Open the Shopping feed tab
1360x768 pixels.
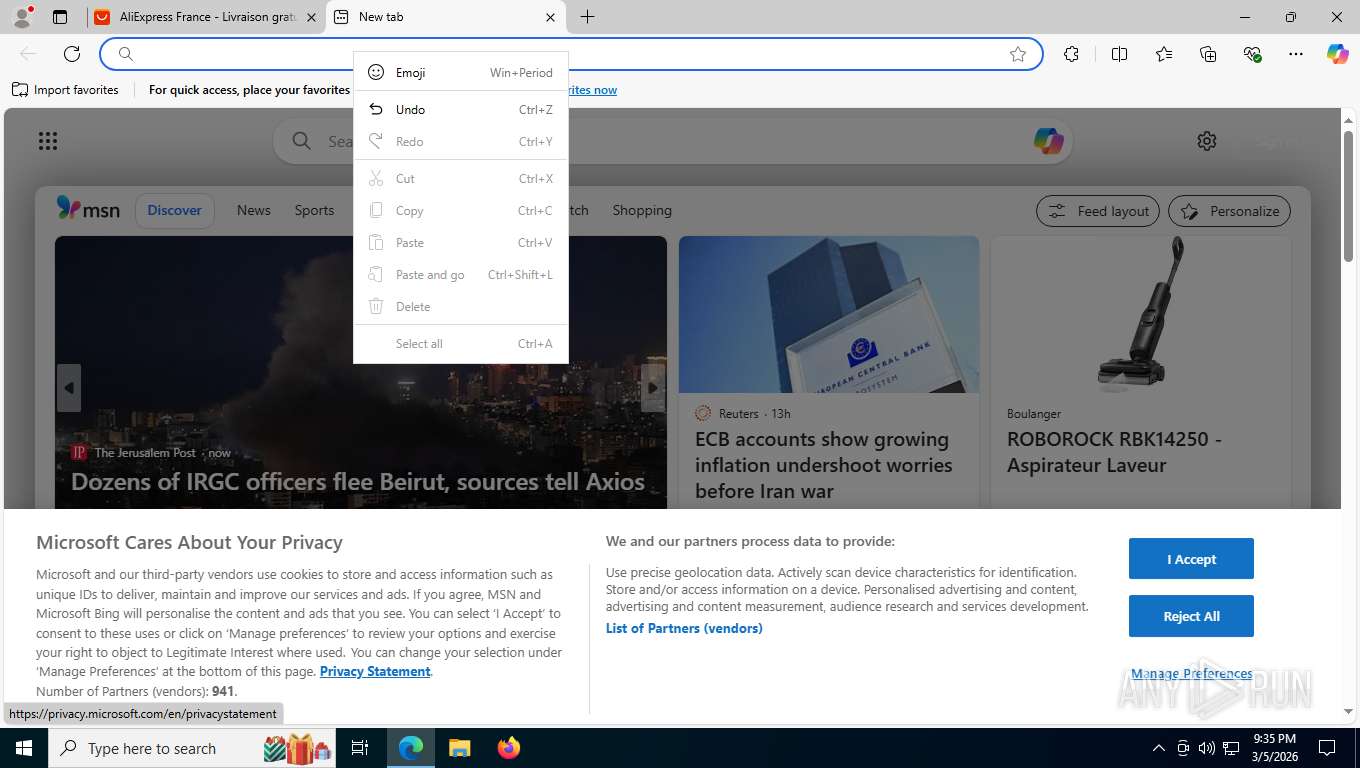(x=642, y=210)
